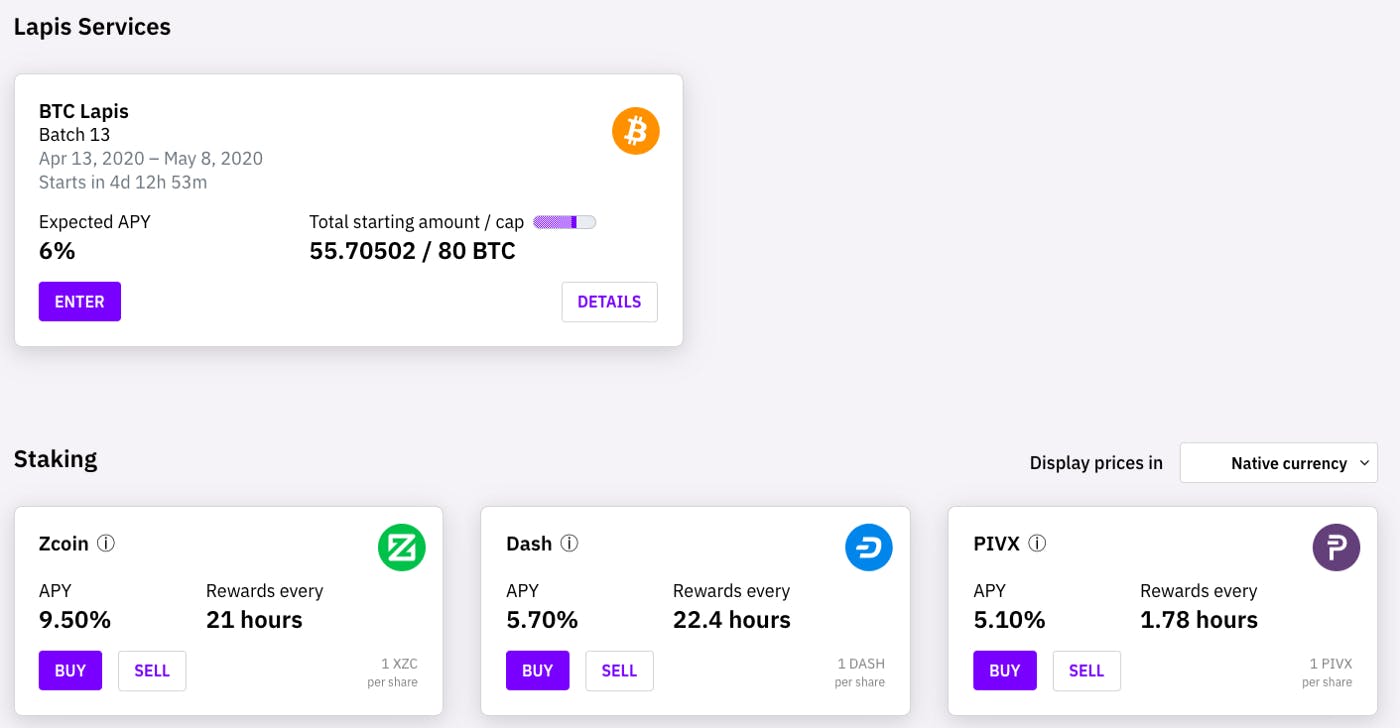This screenshot has height=728, width=1400.
Task: Buy Dash staking shares
Action: tap(537, 671)
